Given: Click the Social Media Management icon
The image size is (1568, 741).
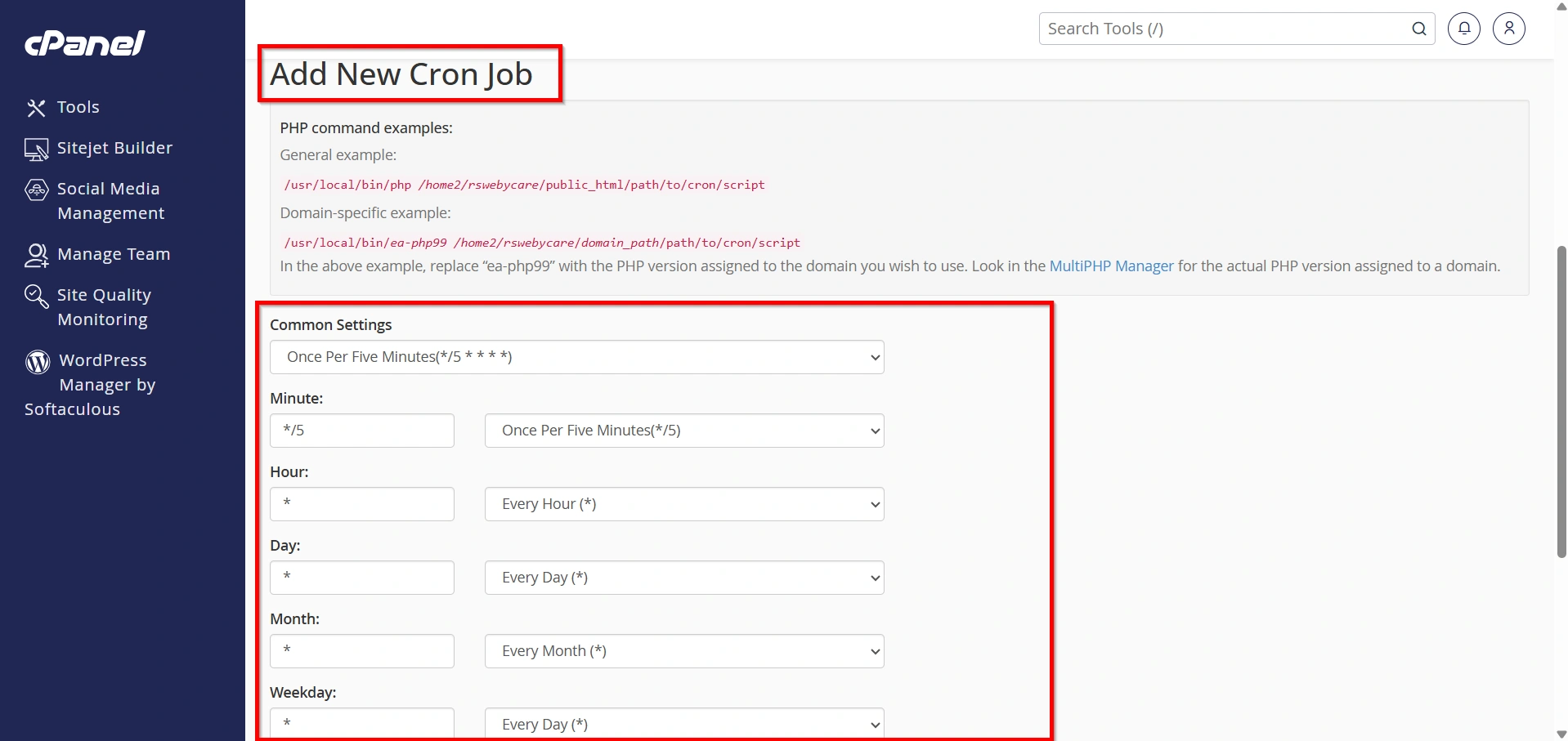Looking at the screenshot, I should click(x=36, y=190).
